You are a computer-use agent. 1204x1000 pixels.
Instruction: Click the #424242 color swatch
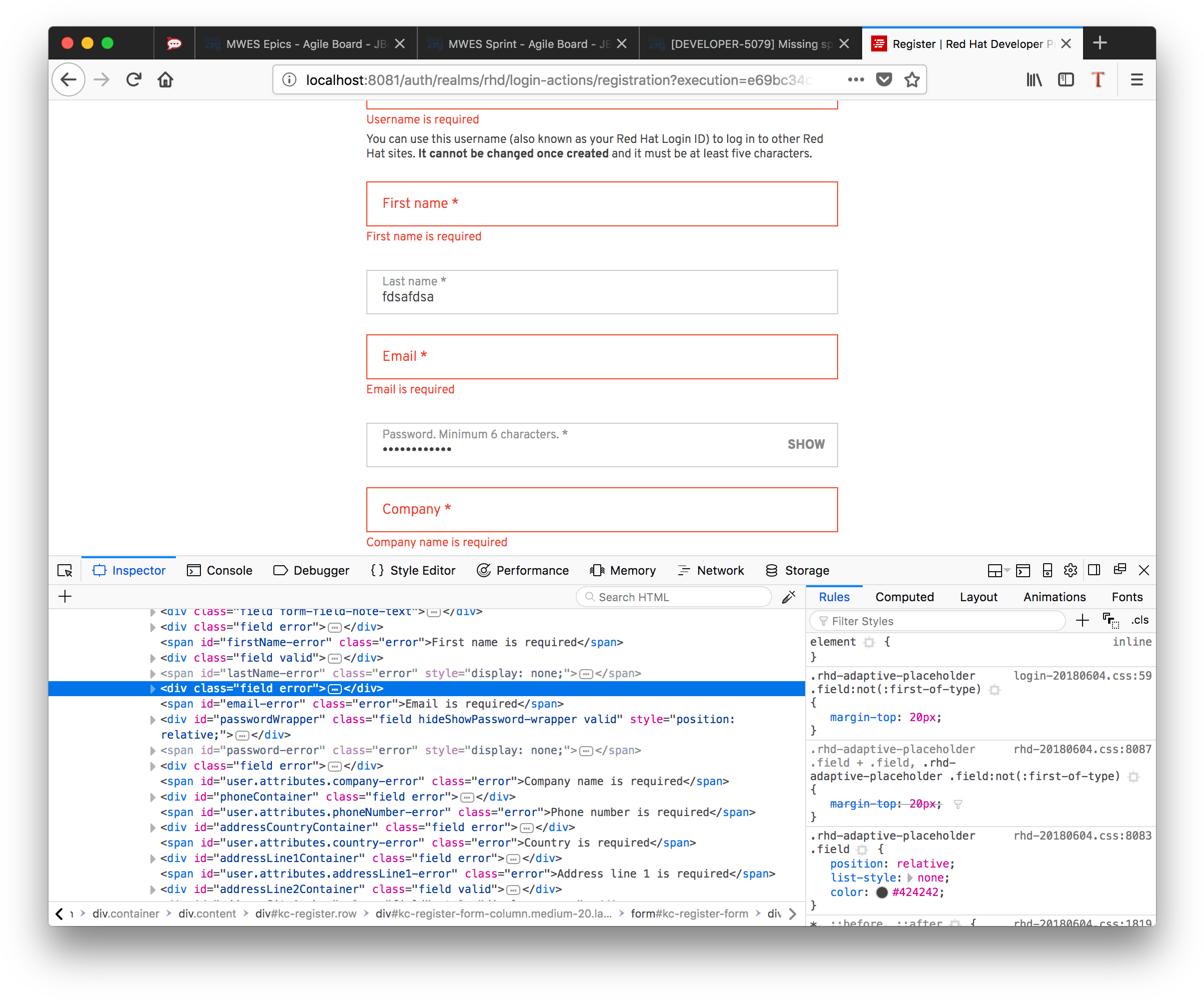pos(882,892)
